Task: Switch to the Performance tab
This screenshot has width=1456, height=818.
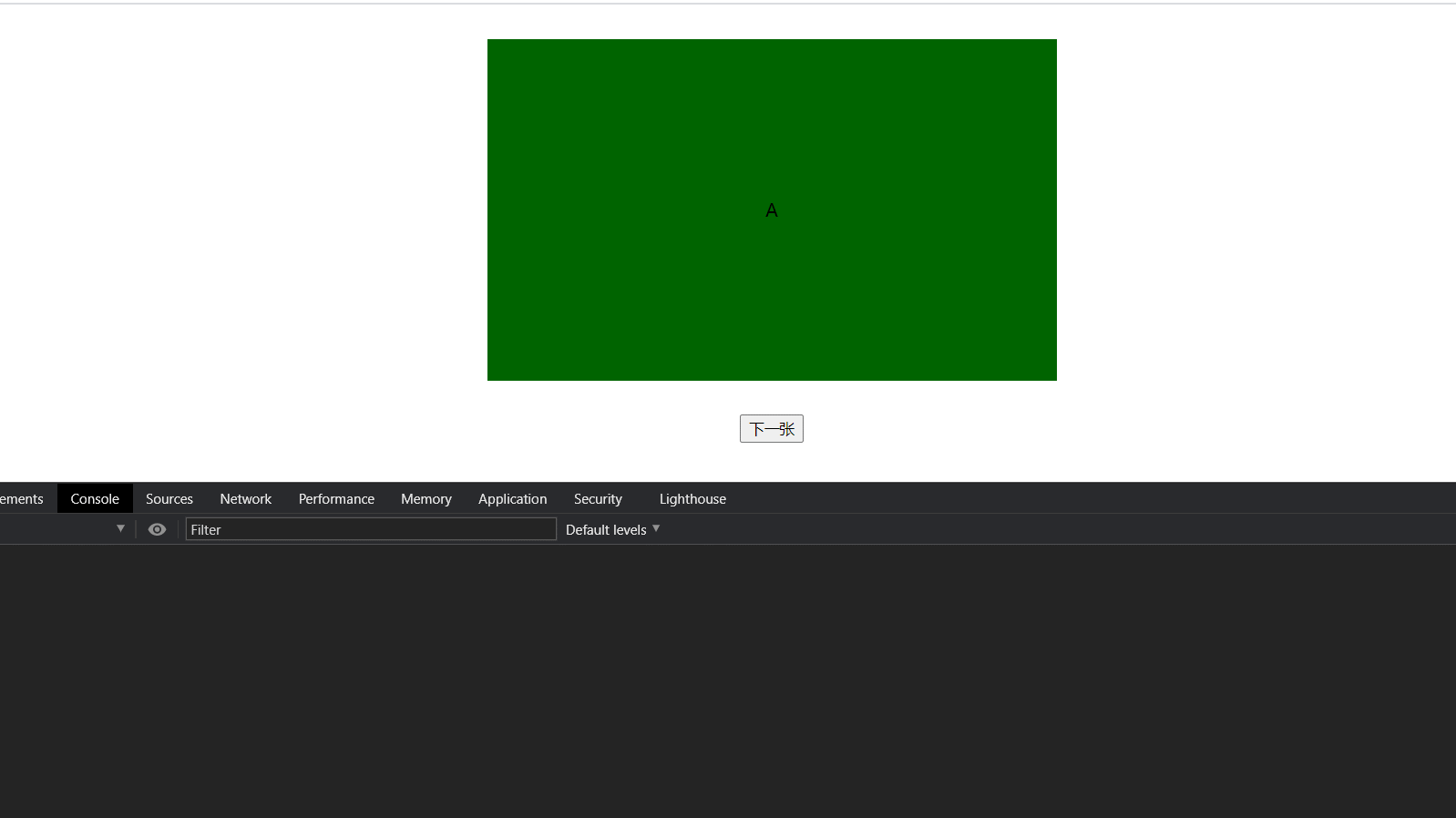Action: point(336,499)
